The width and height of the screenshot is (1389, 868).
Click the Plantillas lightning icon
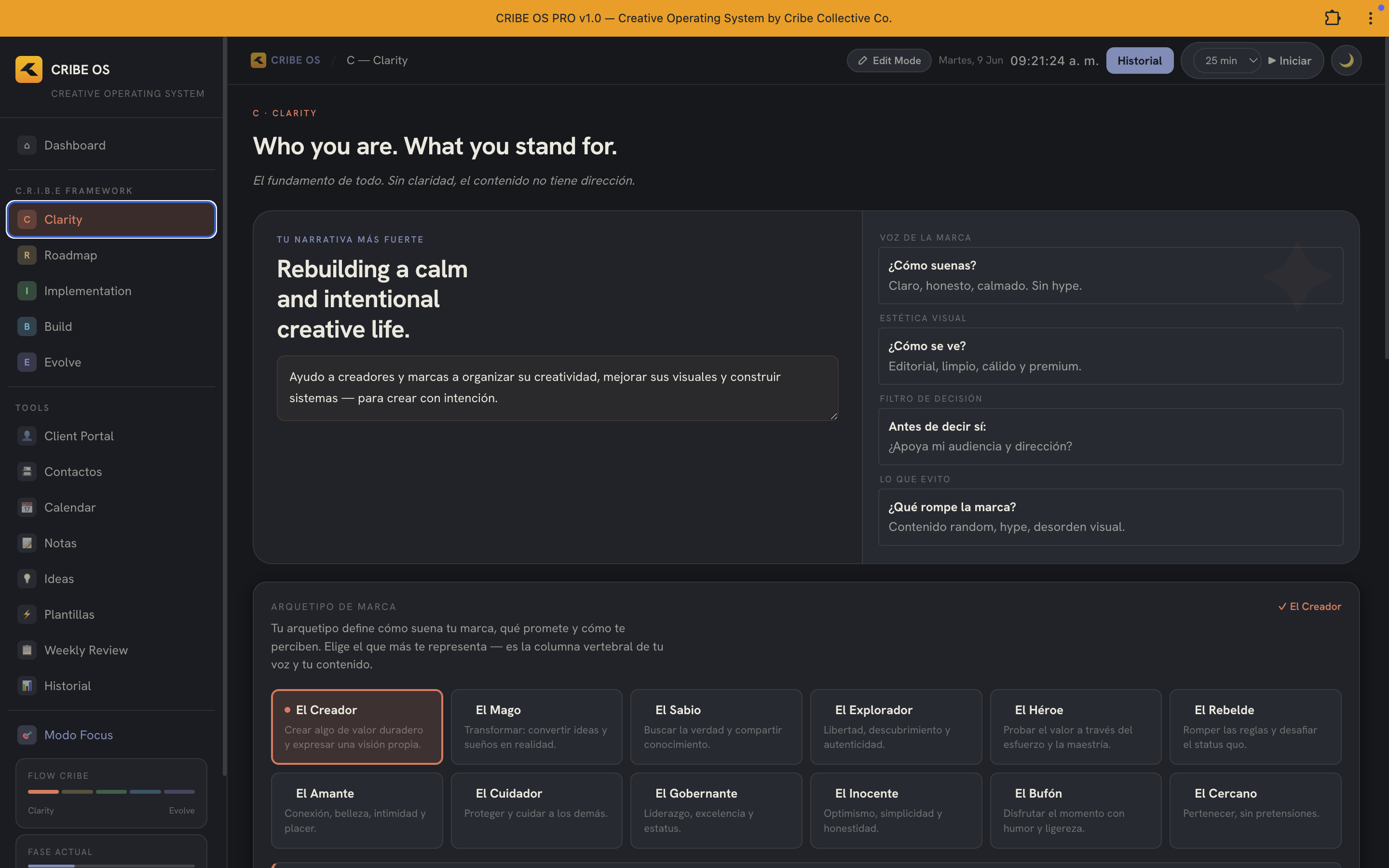coord(27,614)
